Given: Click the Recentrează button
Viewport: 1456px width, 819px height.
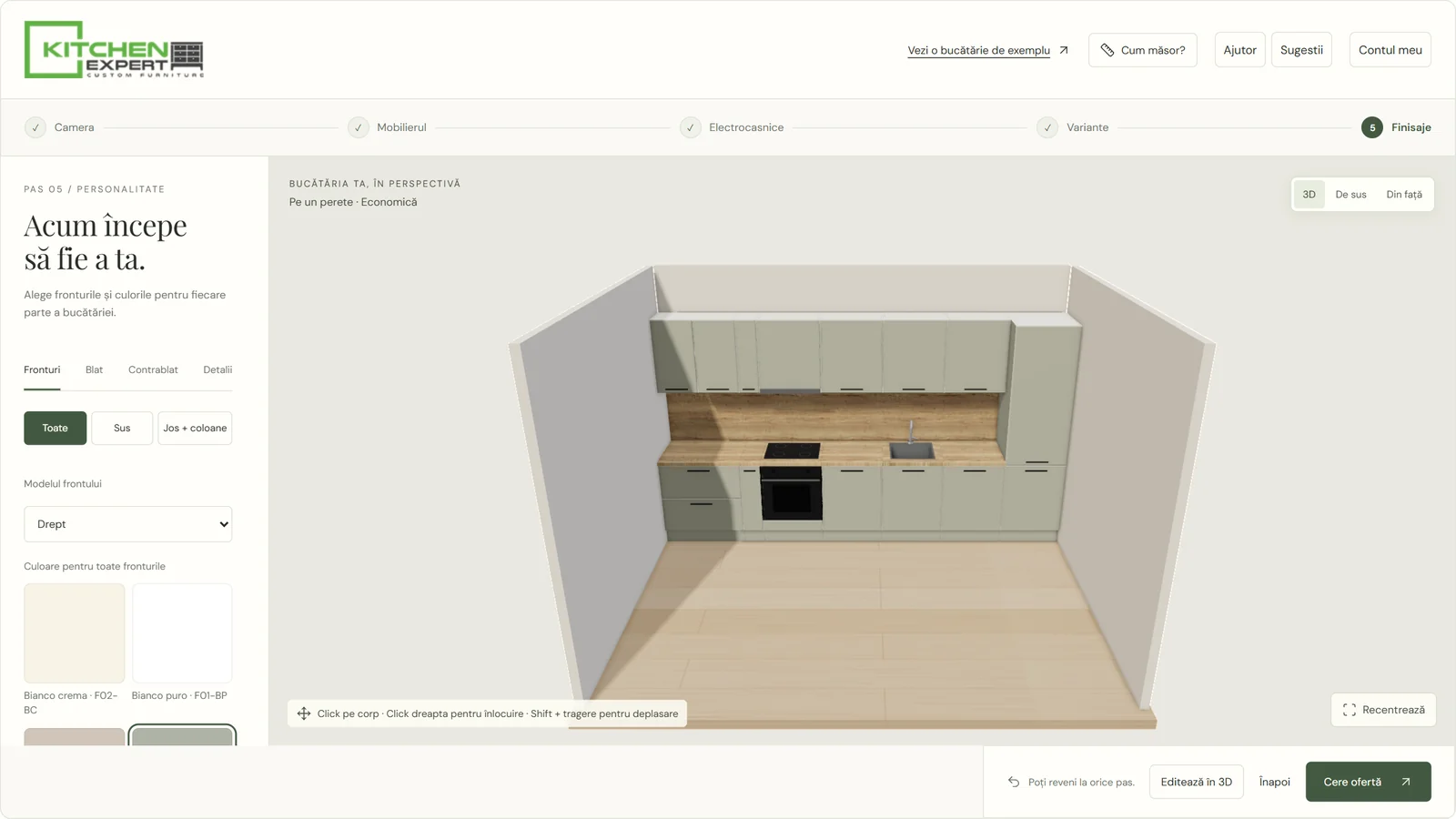Looking at the screenshot, I should coord(1383,710).
